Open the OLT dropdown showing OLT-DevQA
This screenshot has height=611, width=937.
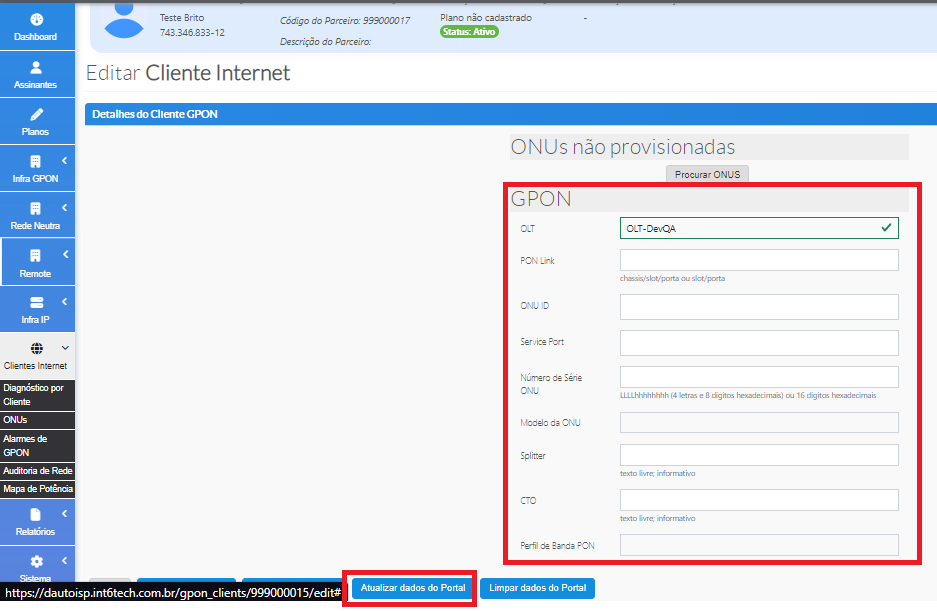(x=758, y=228)
